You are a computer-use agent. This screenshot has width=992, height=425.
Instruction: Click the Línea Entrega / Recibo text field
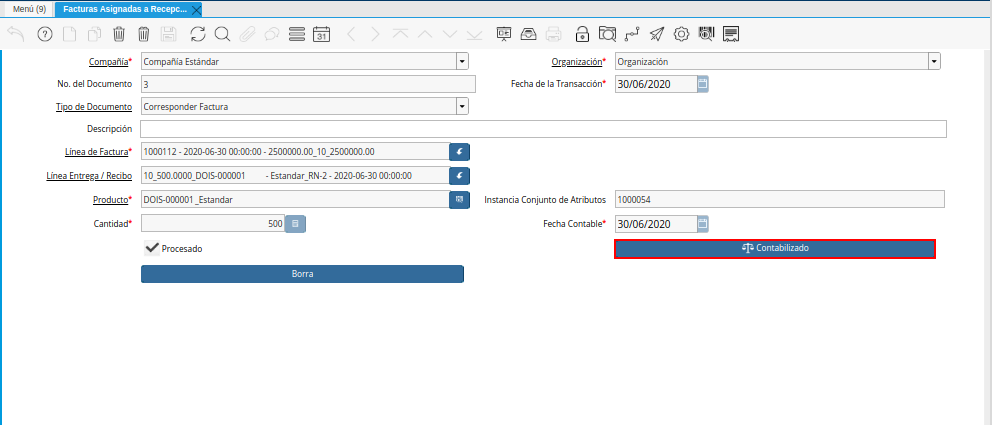click(295, 175)
